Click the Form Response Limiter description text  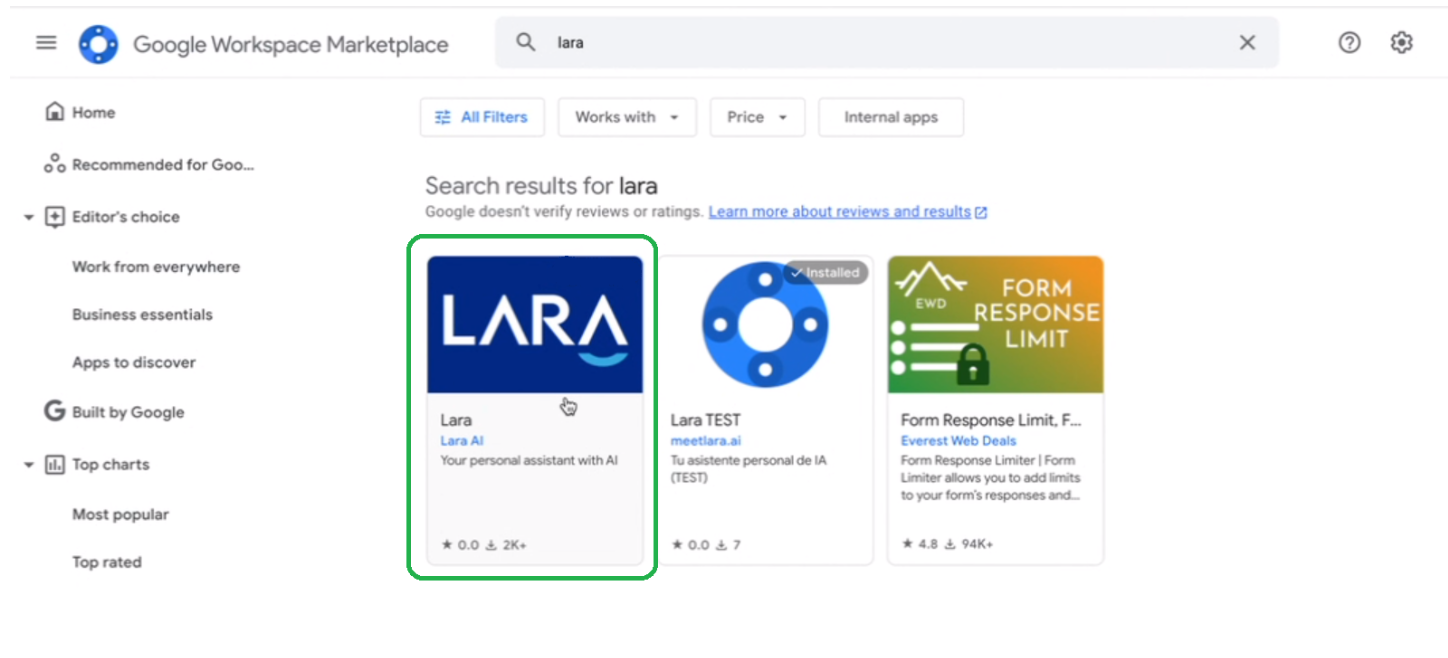point(990,478)
